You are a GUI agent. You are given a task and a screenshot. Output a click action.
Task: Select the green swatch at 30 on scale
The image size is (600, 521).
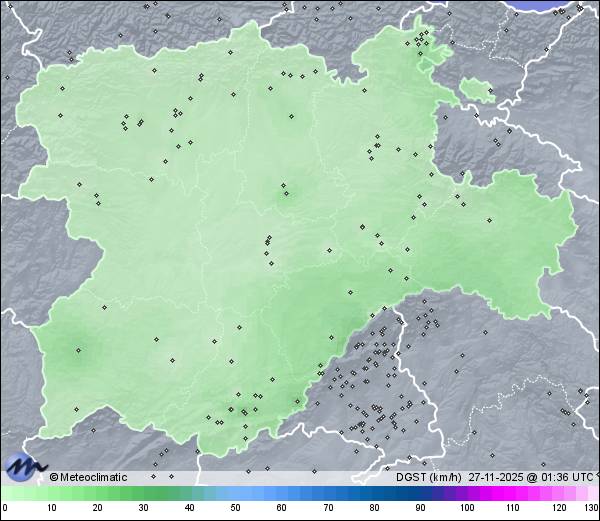143,493
